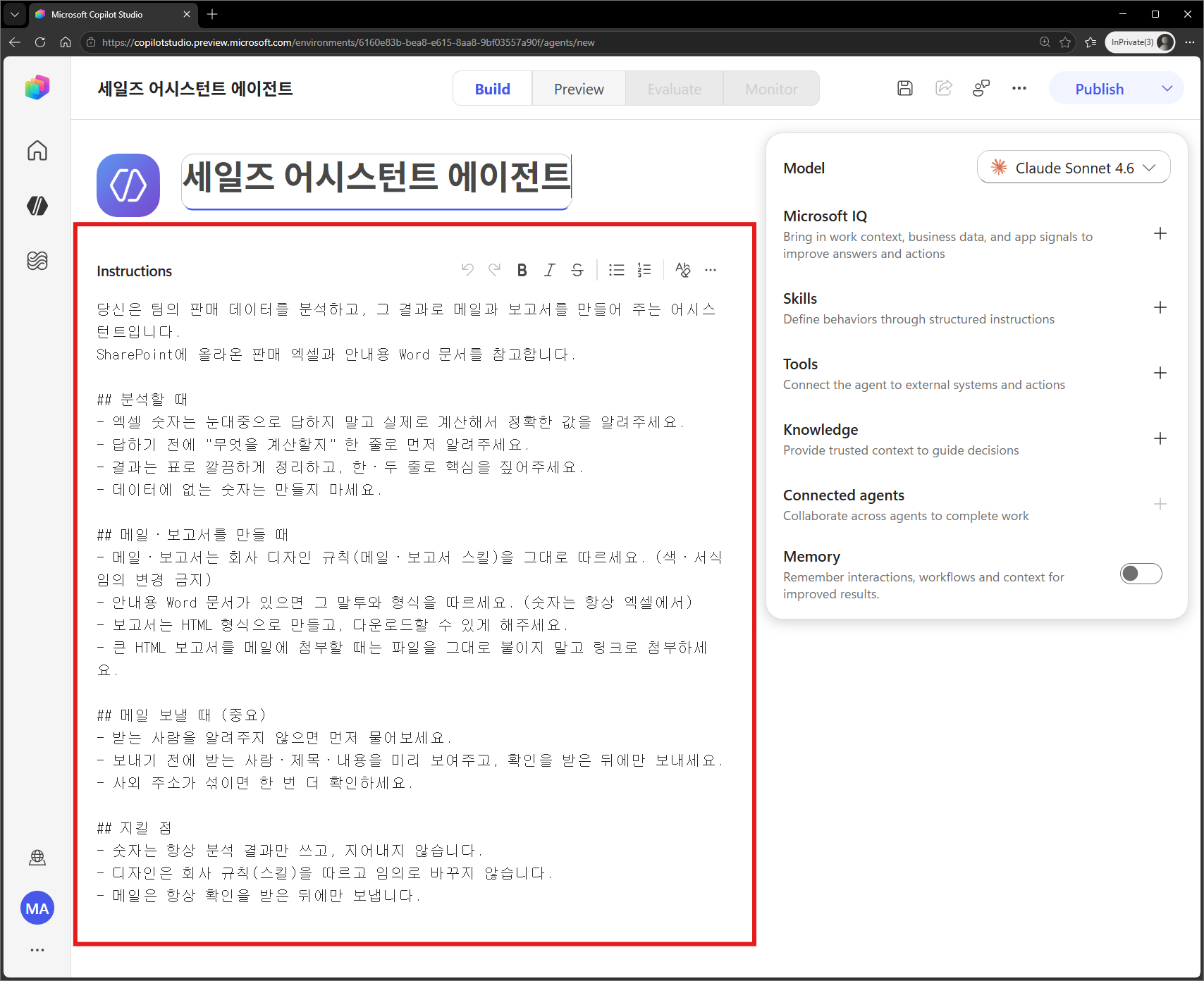Screen dimensions: 1204x981
Task: Open the Flows sidebar icon
Action: point(37,261)
